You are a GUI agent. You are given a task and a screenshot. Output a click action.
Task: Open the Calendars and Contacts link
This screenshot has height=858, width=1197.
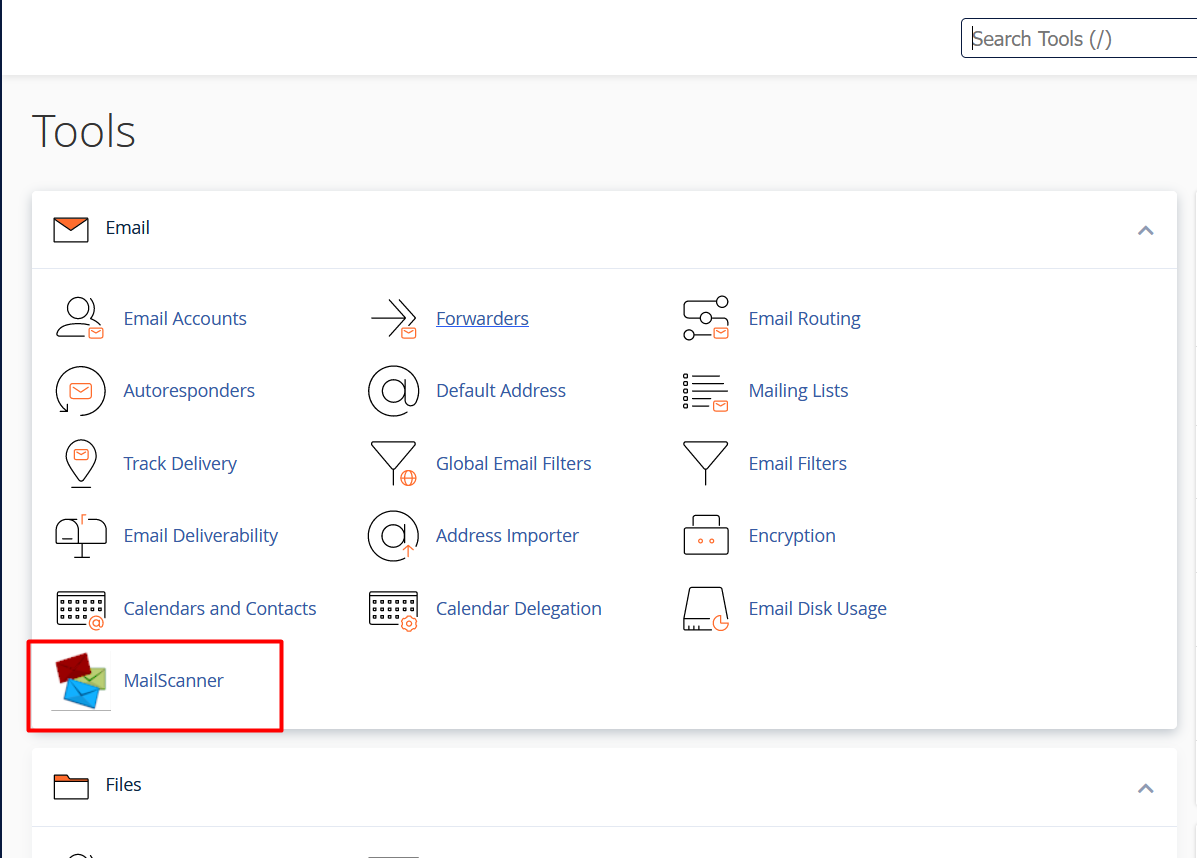pos(219,609)
